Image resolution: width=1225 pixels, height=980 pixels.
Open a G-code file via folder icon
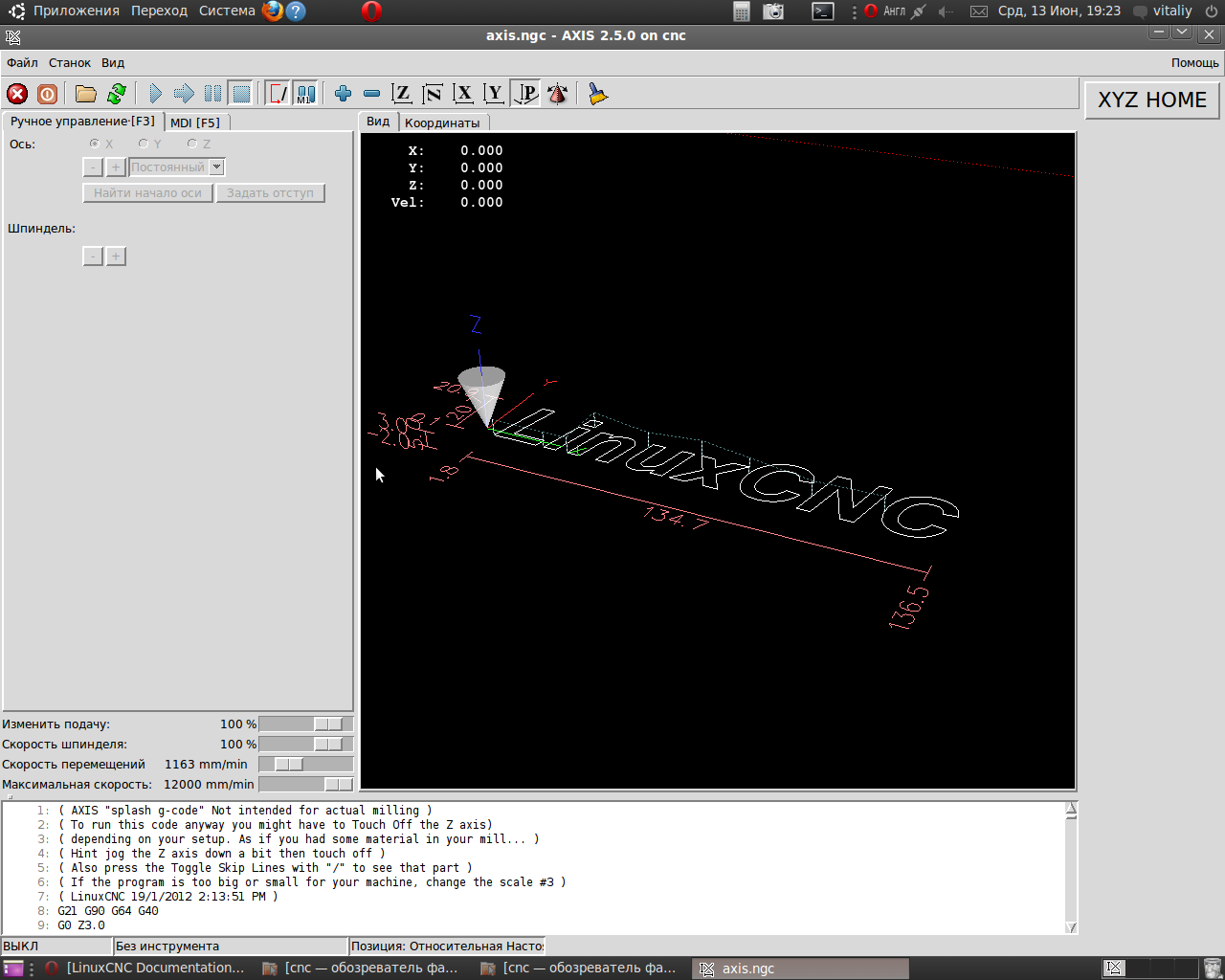[x=86, y=94]
